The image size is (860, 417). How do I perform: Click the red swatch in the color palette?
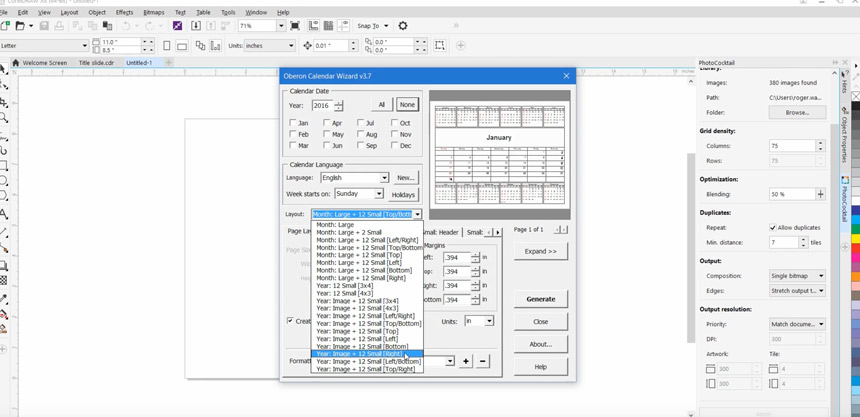[x=856, y=248]
